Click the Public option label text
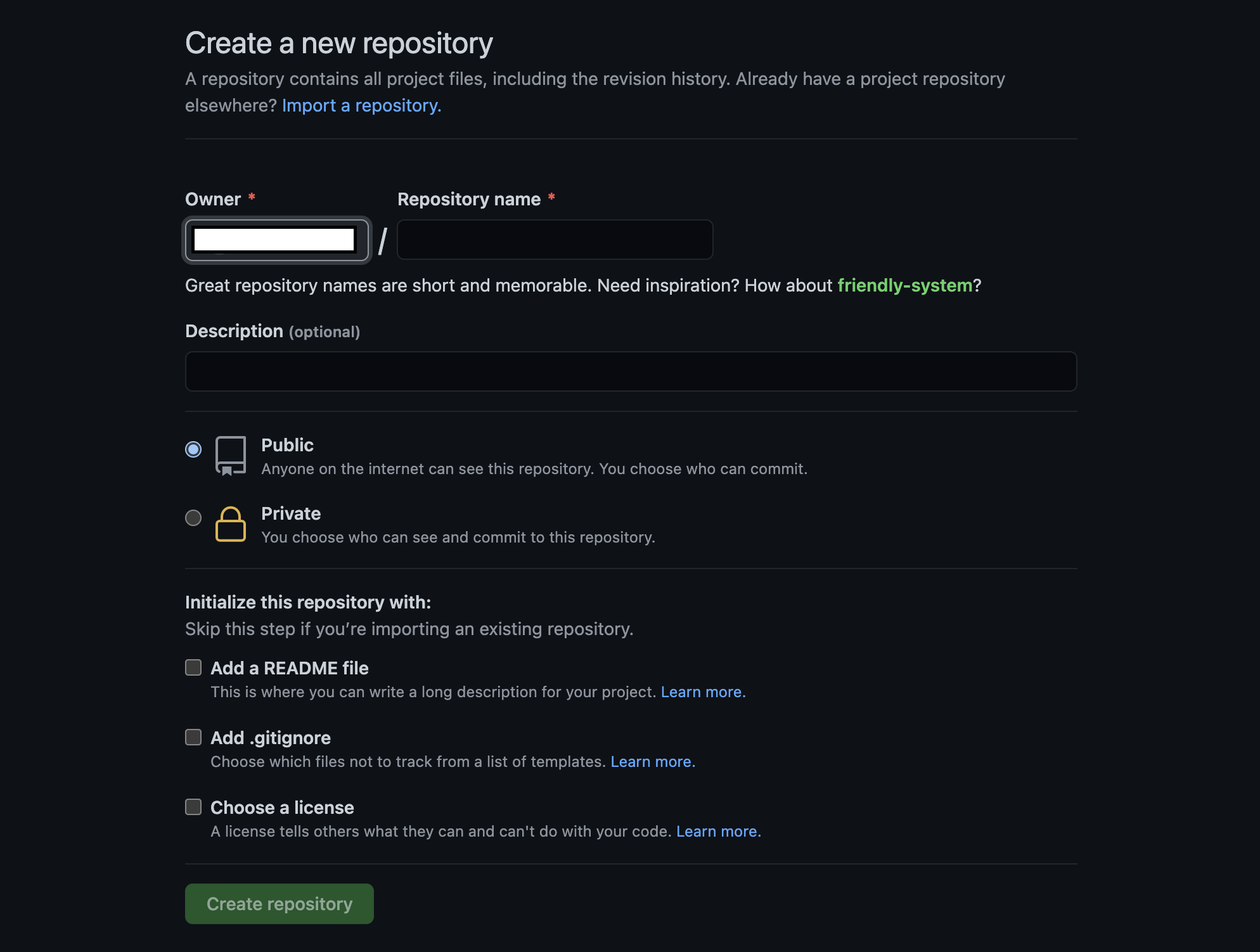The image size is (1260, 952). tap(287, 445)
